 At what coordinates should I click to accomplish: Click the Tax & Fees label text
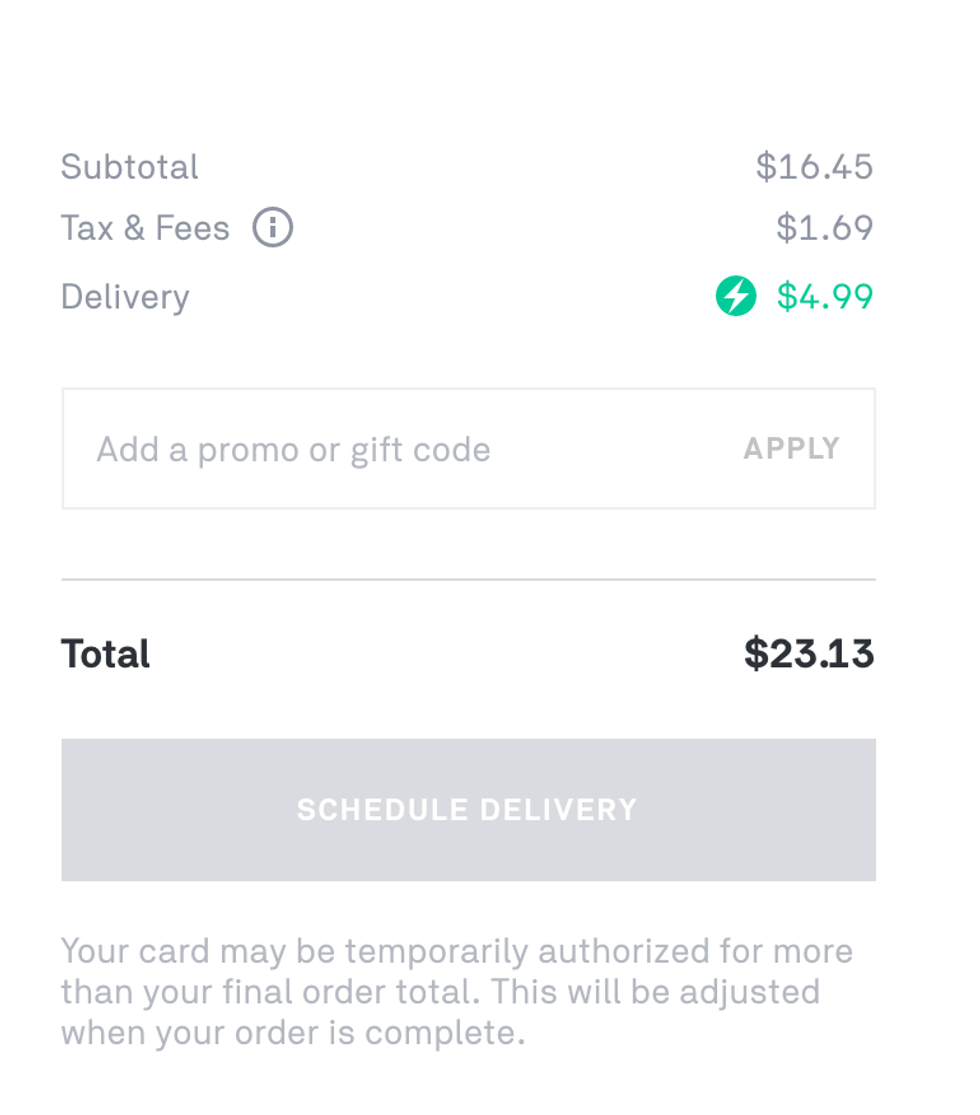145,229
